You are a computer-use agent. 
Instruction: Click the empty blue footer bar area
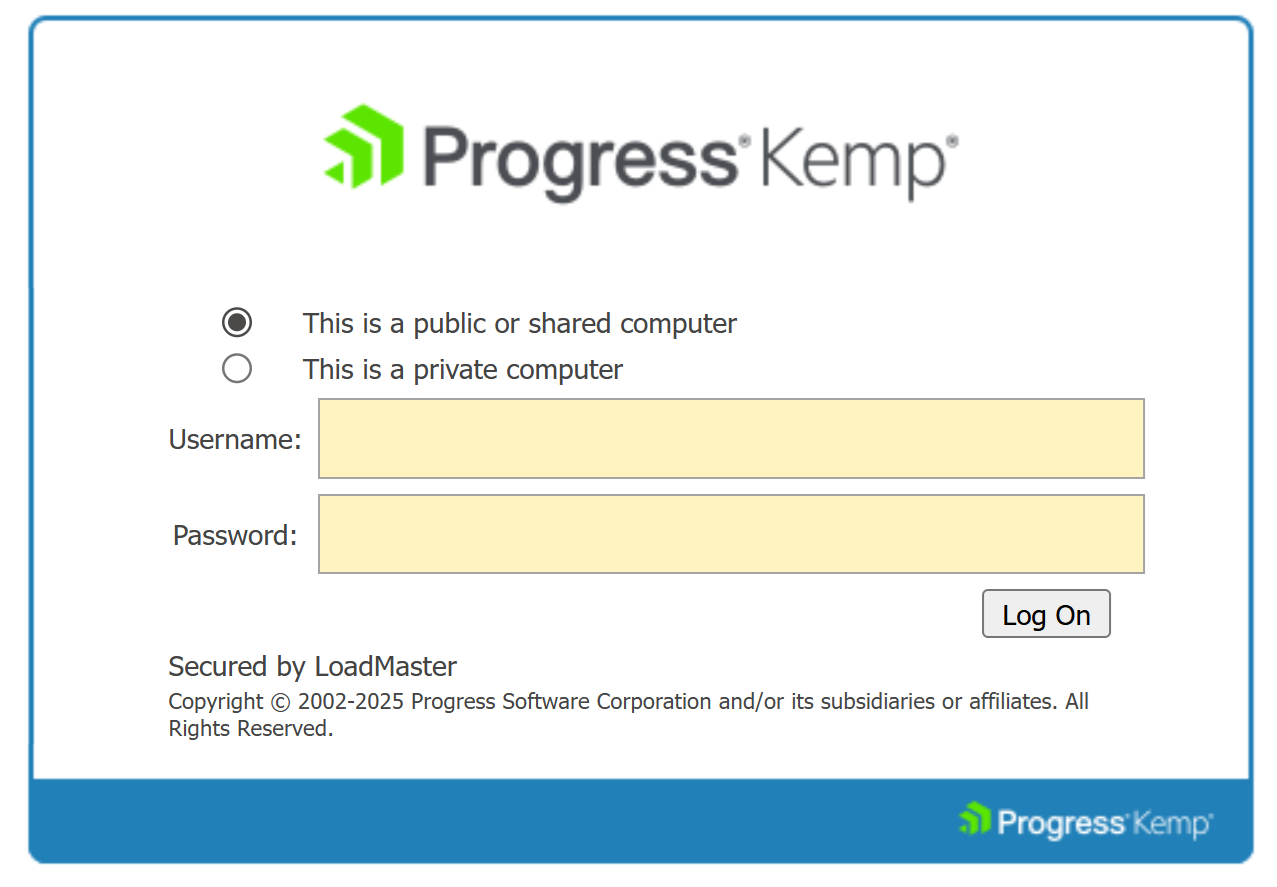[500, 820]
